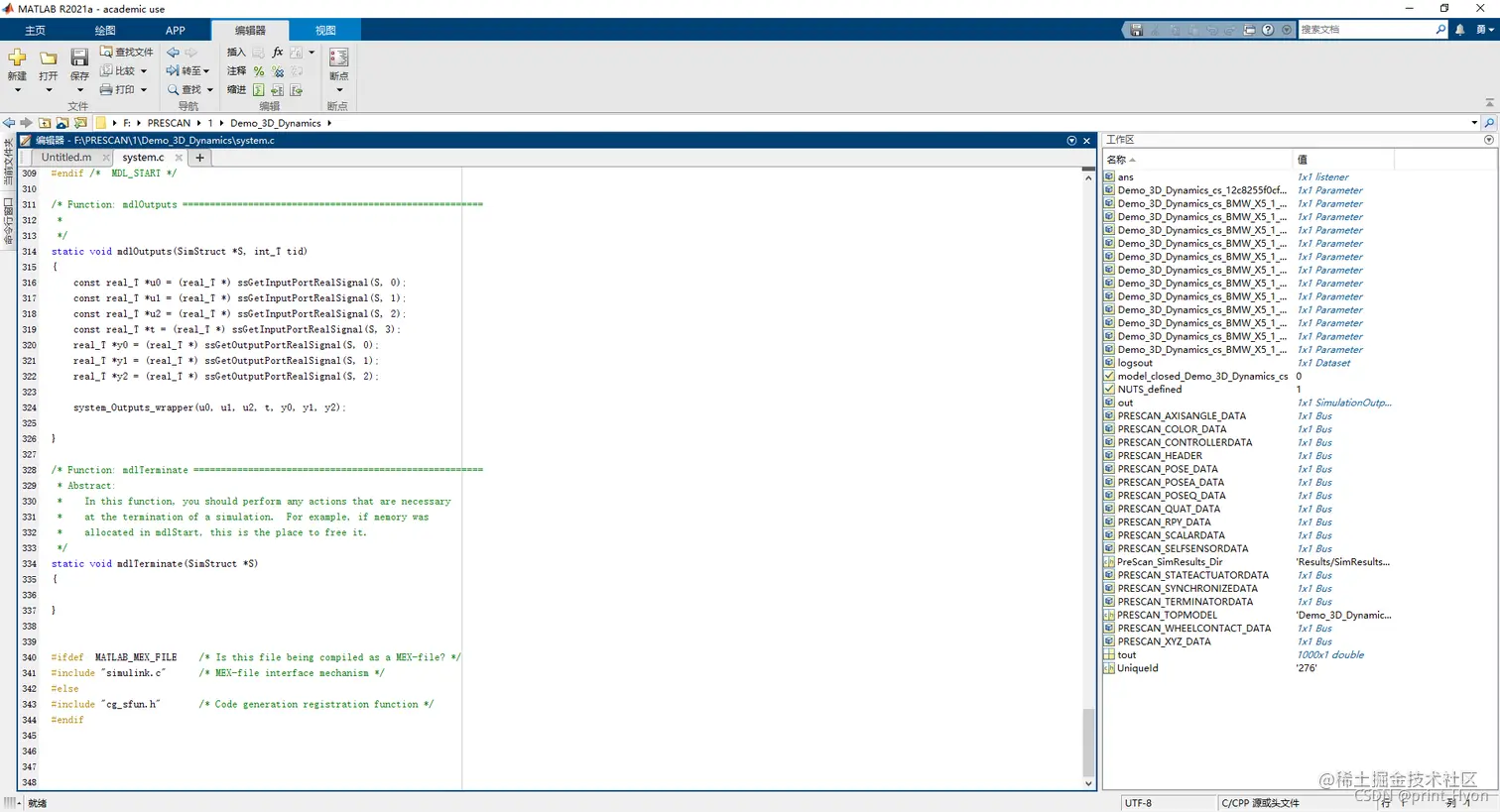This screenshot has width=1500, height=812.
Task: Click the smart indent icon
Action: coord(259,90)
